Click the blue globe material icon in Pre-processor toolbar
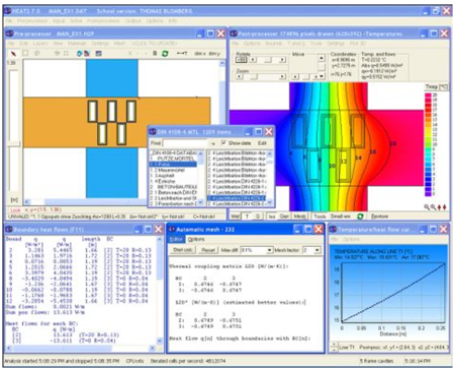The image size is (459, 368). click(79, 53)
